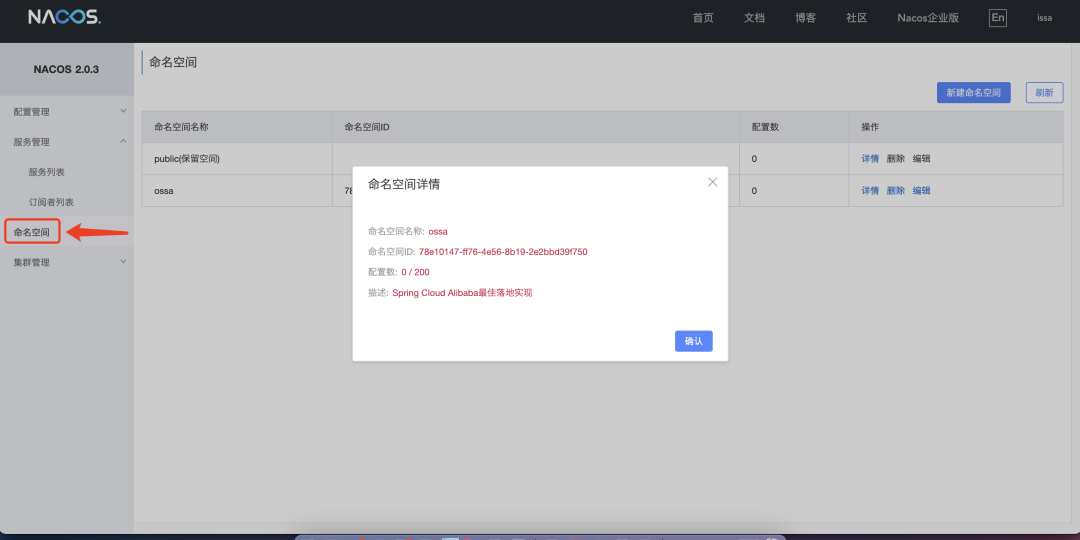Image resolution: width=1080 pixels, height=540 pixels.
Task: Click the 刷新 button
Action: tap(1044, 92)
